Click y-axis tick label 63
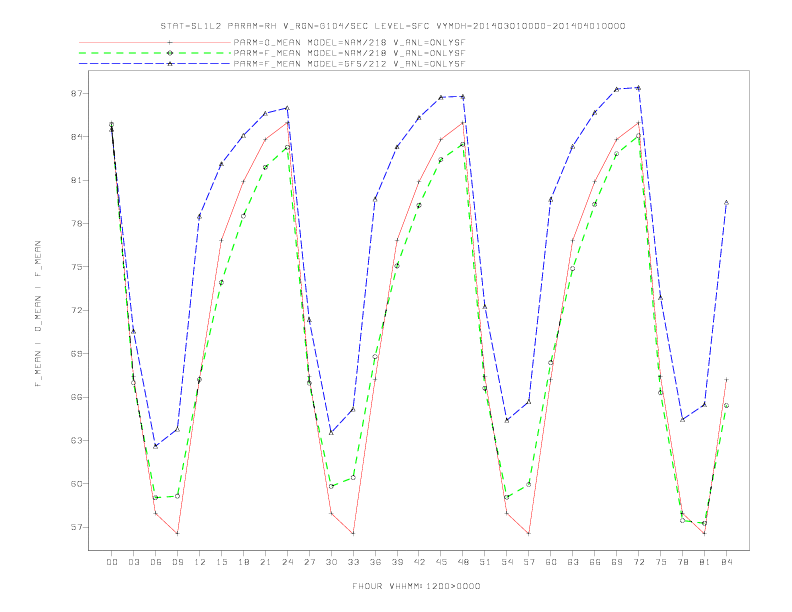792x612 pixels. [76, 440]
